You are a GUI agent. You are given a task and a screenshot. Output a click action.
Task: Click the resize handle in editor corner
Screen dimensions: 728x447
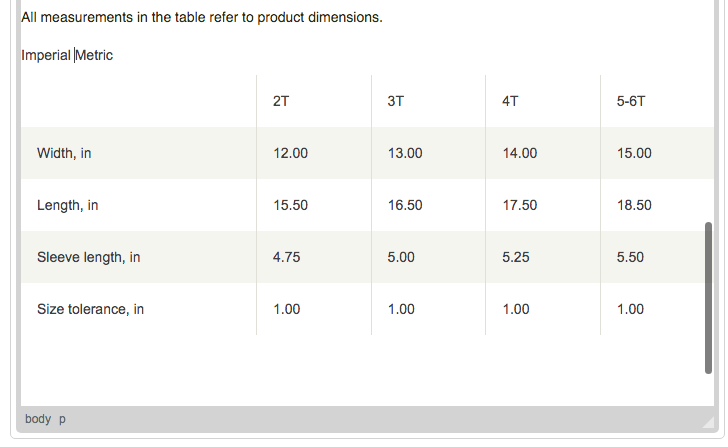[x=708, y=421]
